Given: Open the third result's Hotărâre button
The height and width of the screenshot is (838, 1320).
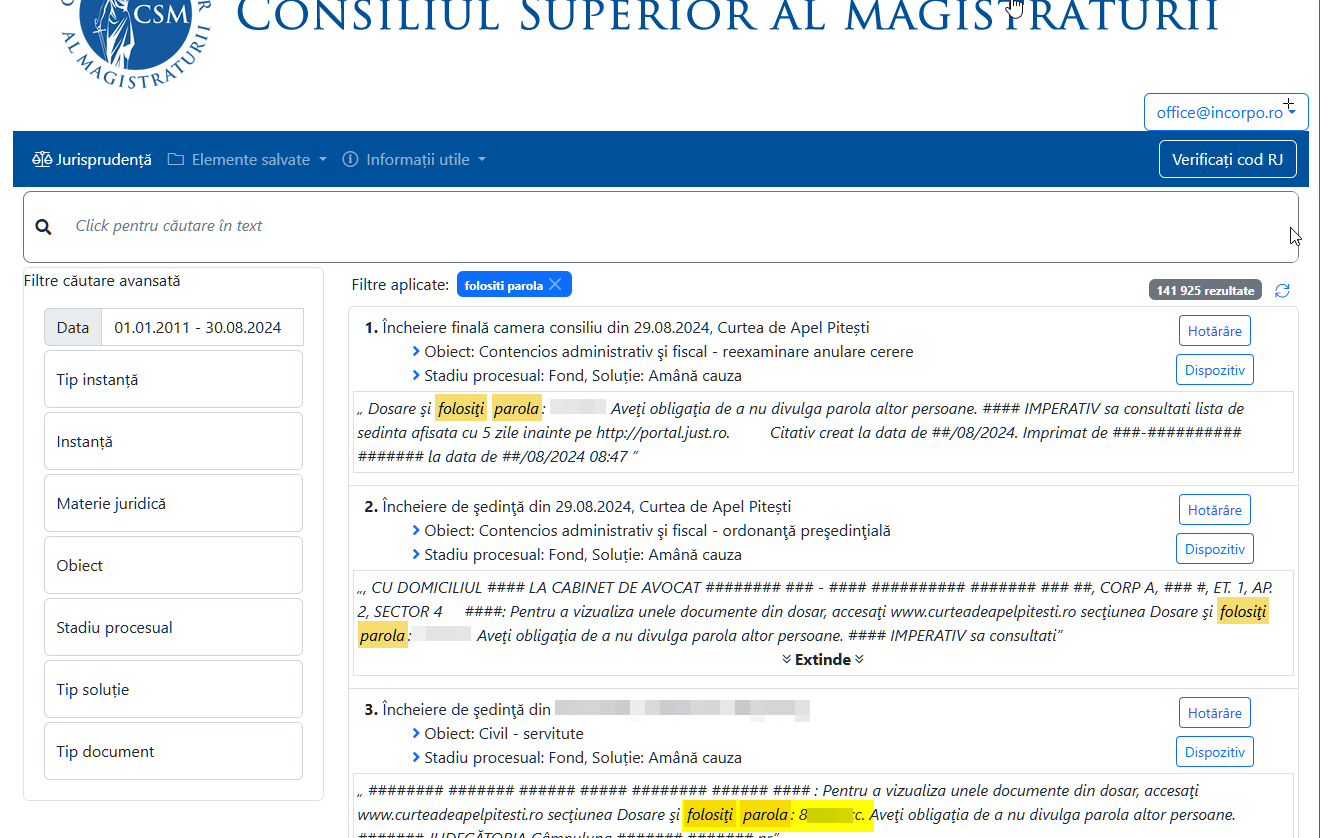Looking at the screenshot, I should pyautogui.click(x=1214, y=713).
